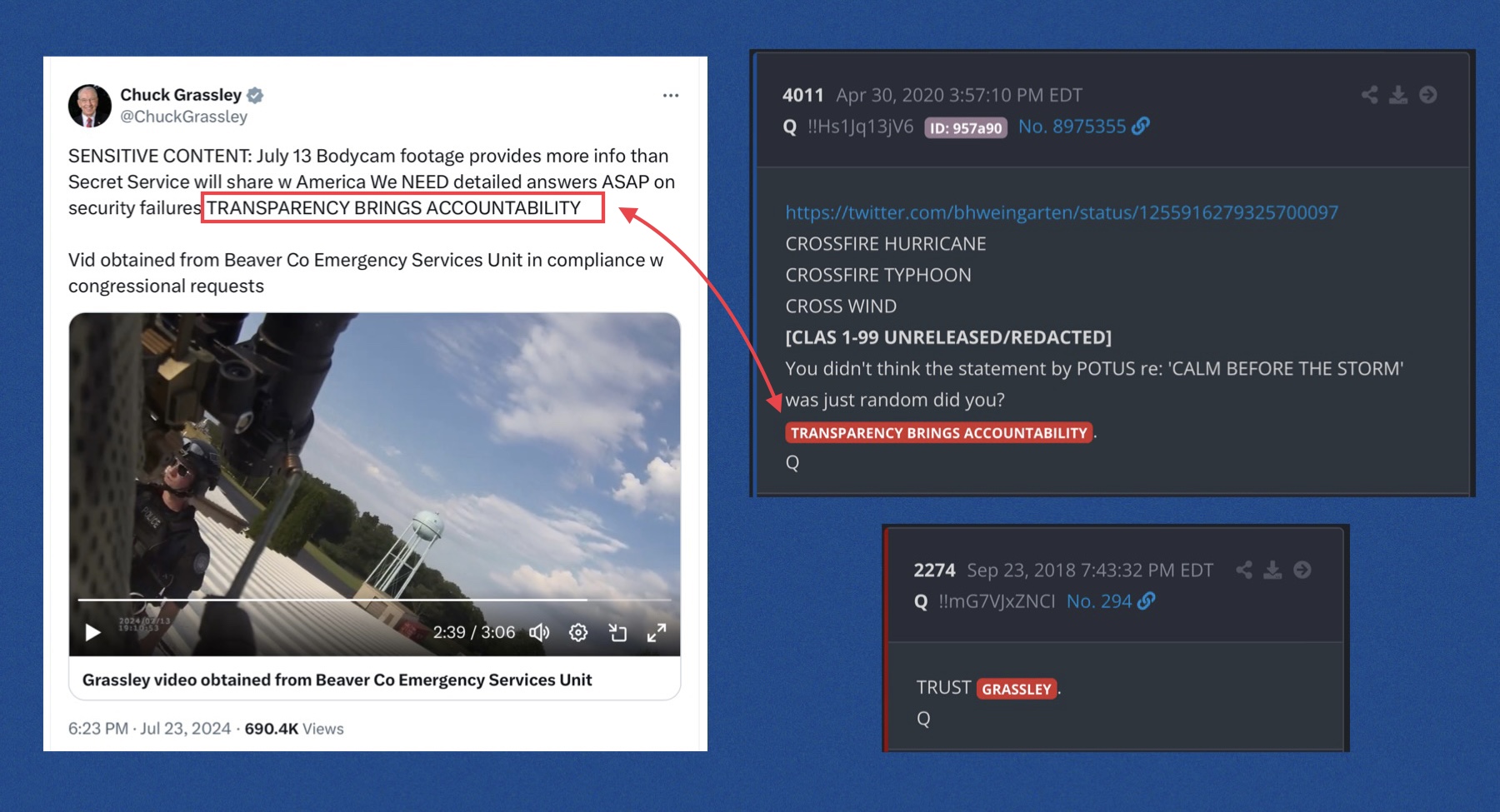Share post 4011 using the share icon

(1369, 95)
